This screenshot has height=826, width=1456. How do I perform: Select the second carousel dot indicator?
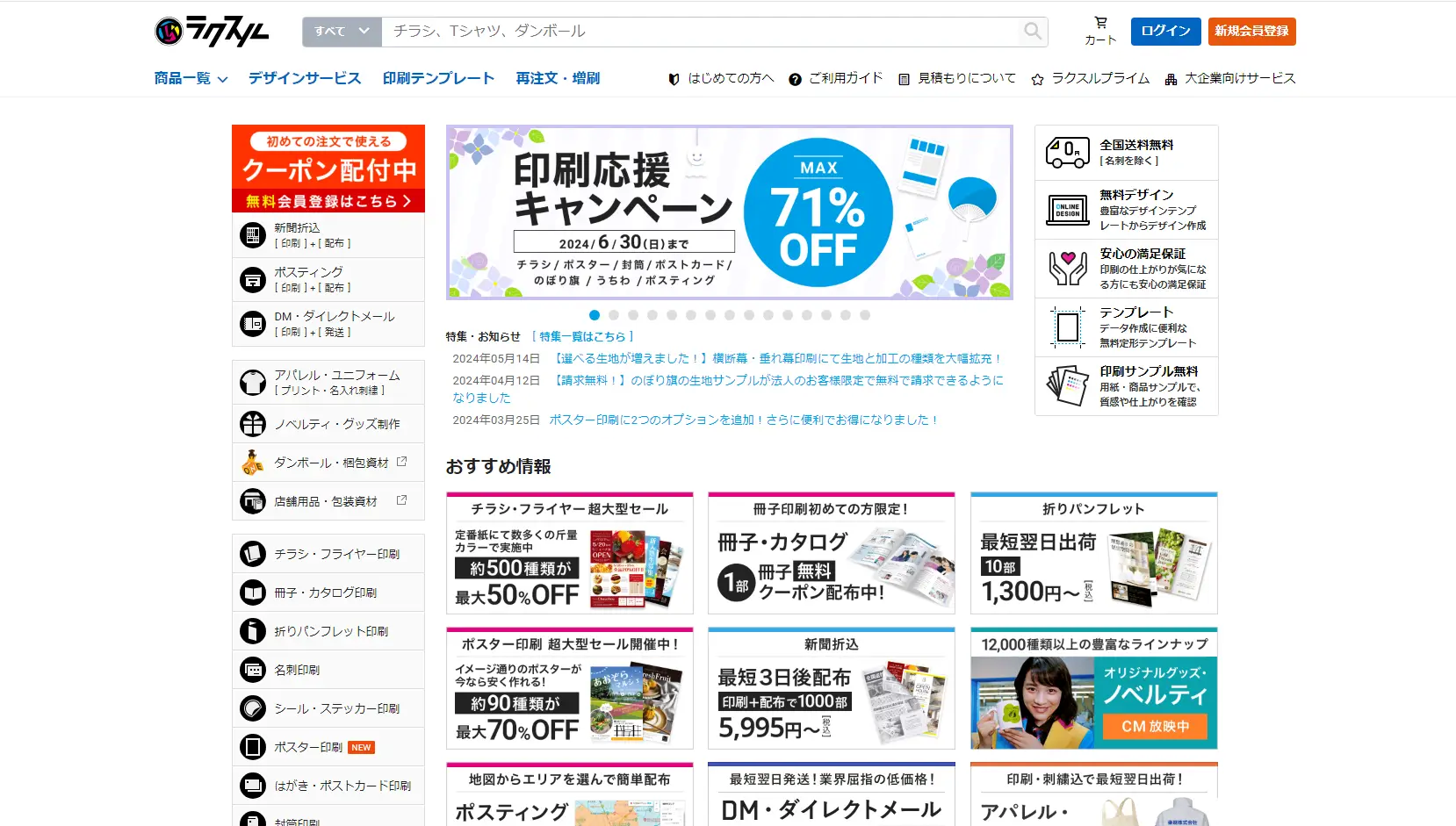(x=614, y=315)
